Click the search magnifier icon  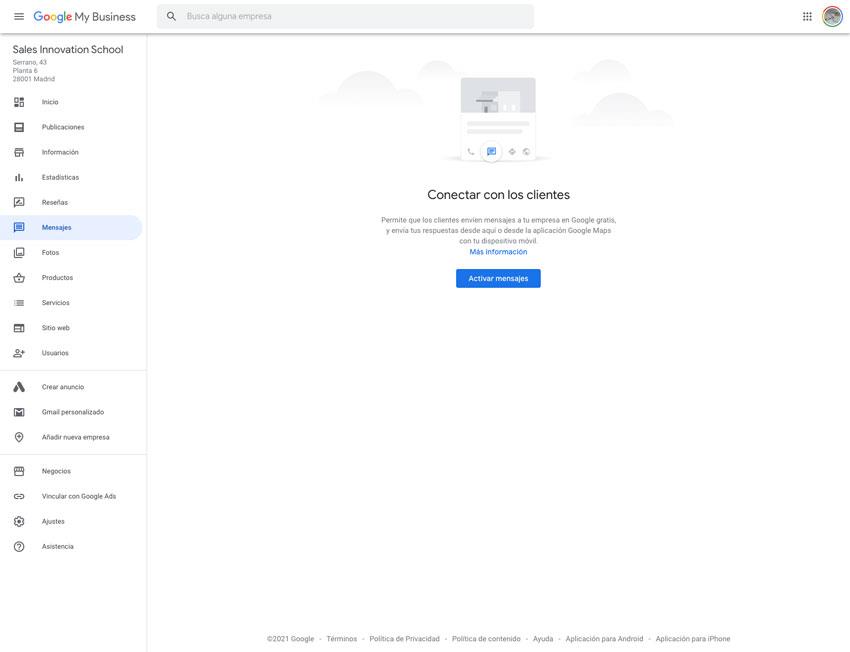tap(171, 16)
